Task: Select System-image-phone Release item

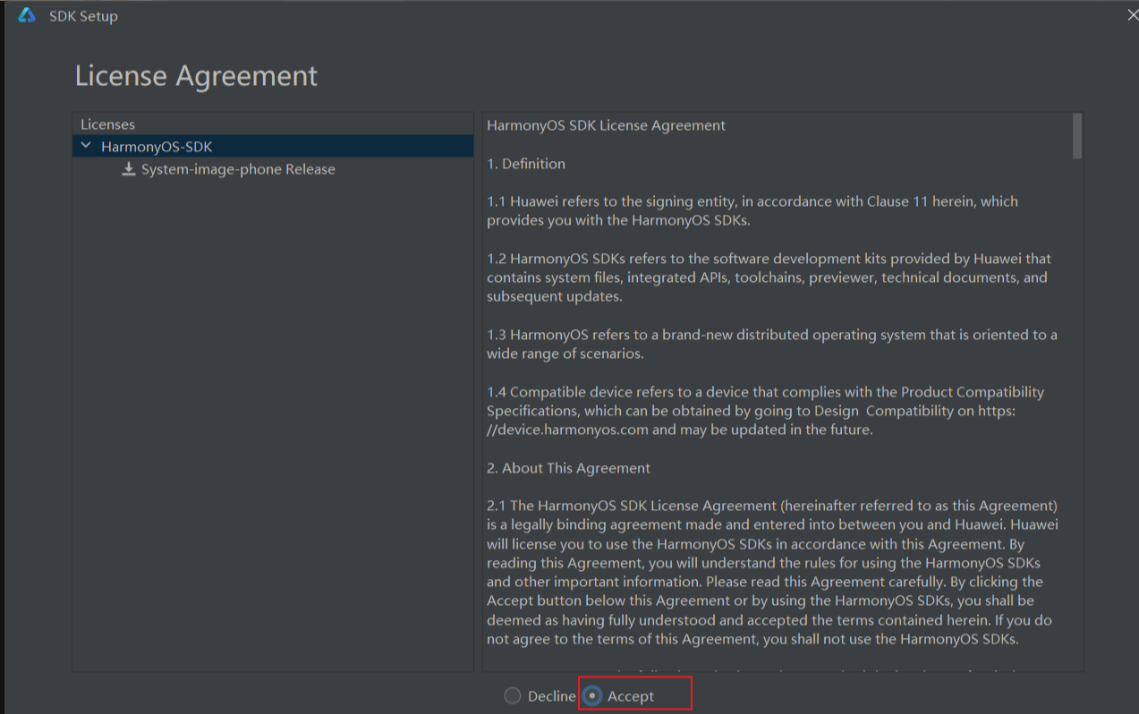Action: tap(238, 169)
